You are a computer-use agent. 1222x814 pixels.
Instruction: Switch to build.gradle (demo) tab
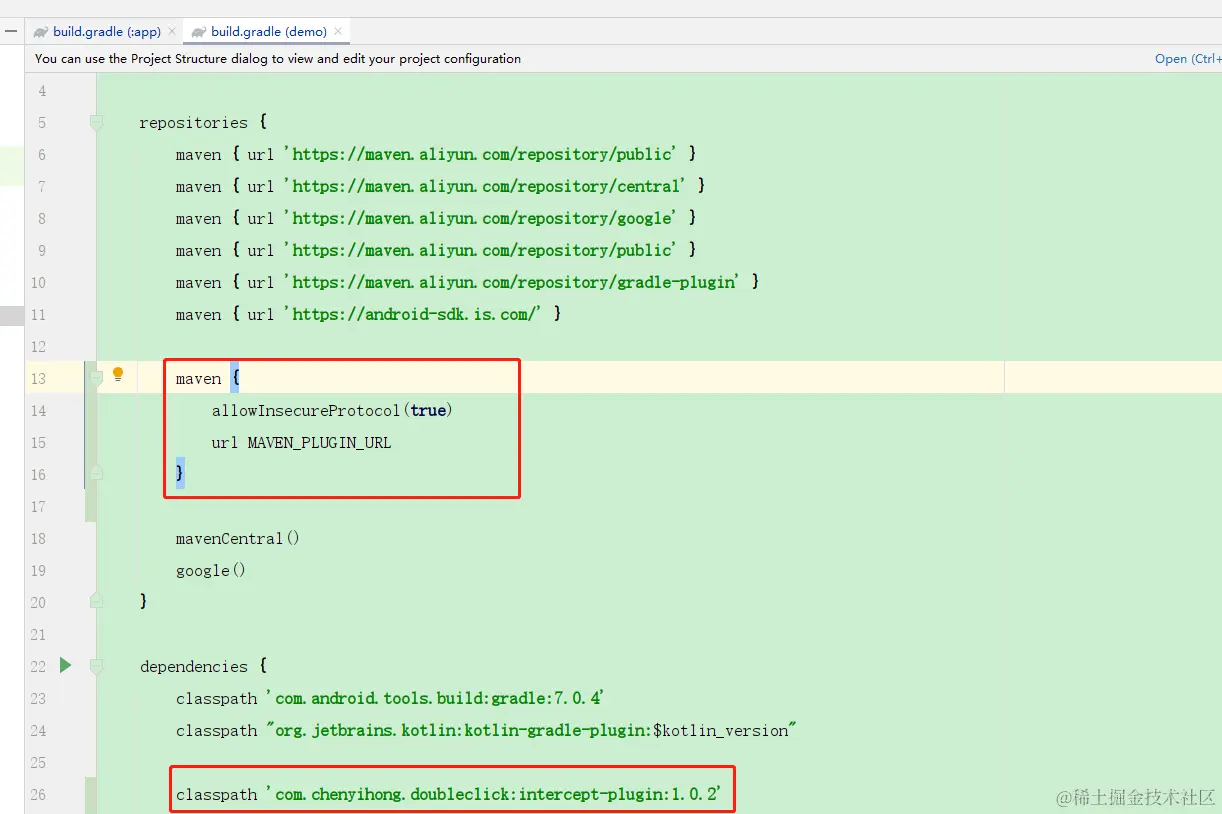coord(268,31)
